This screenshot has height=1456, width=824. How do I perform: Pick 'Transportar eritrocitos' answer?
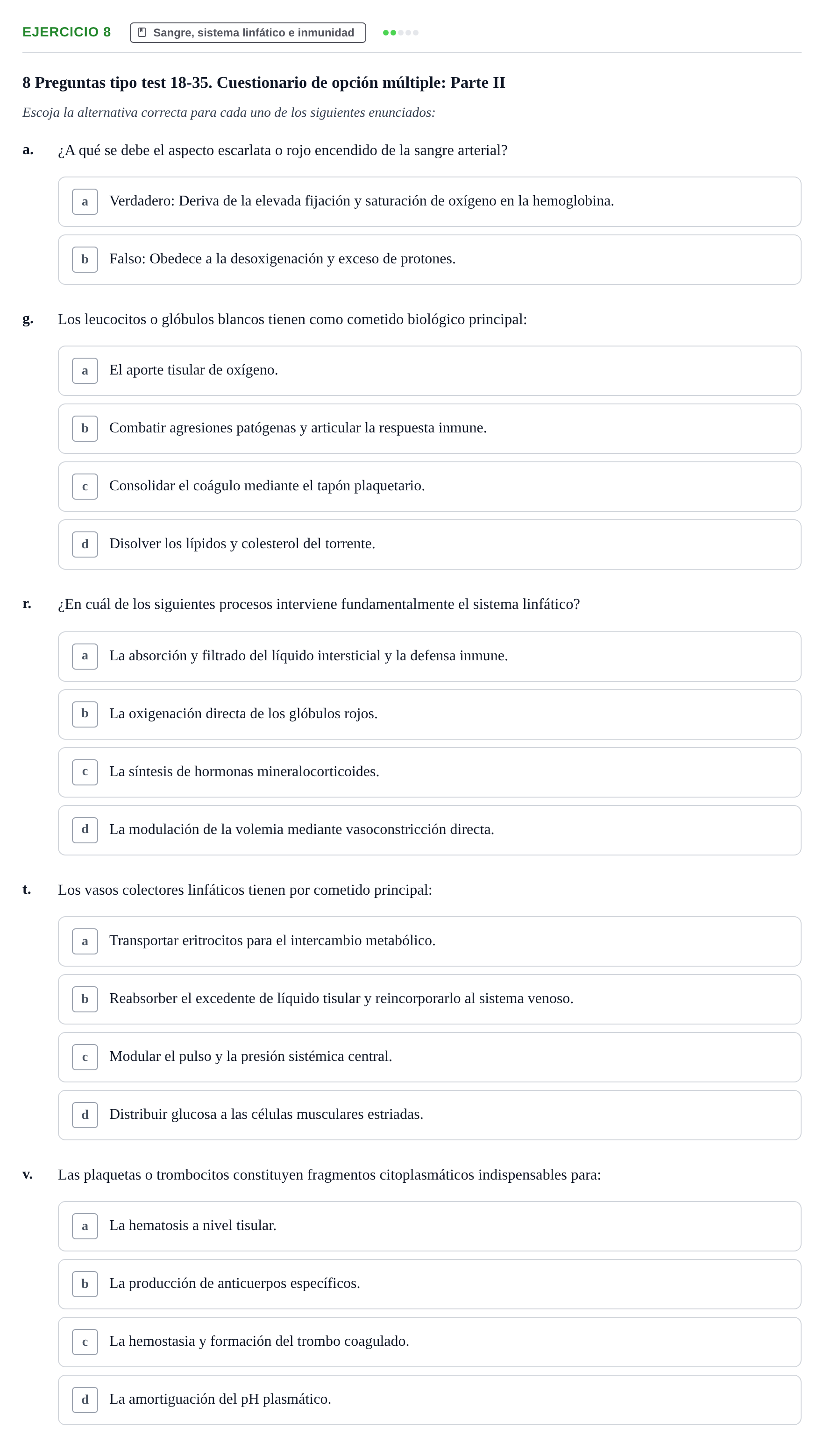coord(430,942)
